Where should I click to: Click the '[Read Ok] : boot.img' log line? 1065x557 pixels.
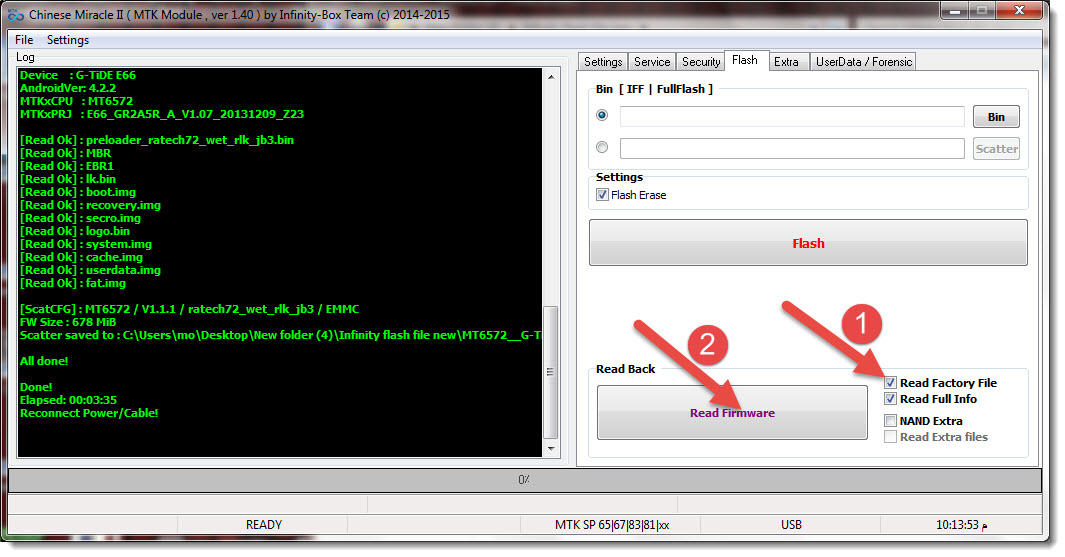point(77,192)
